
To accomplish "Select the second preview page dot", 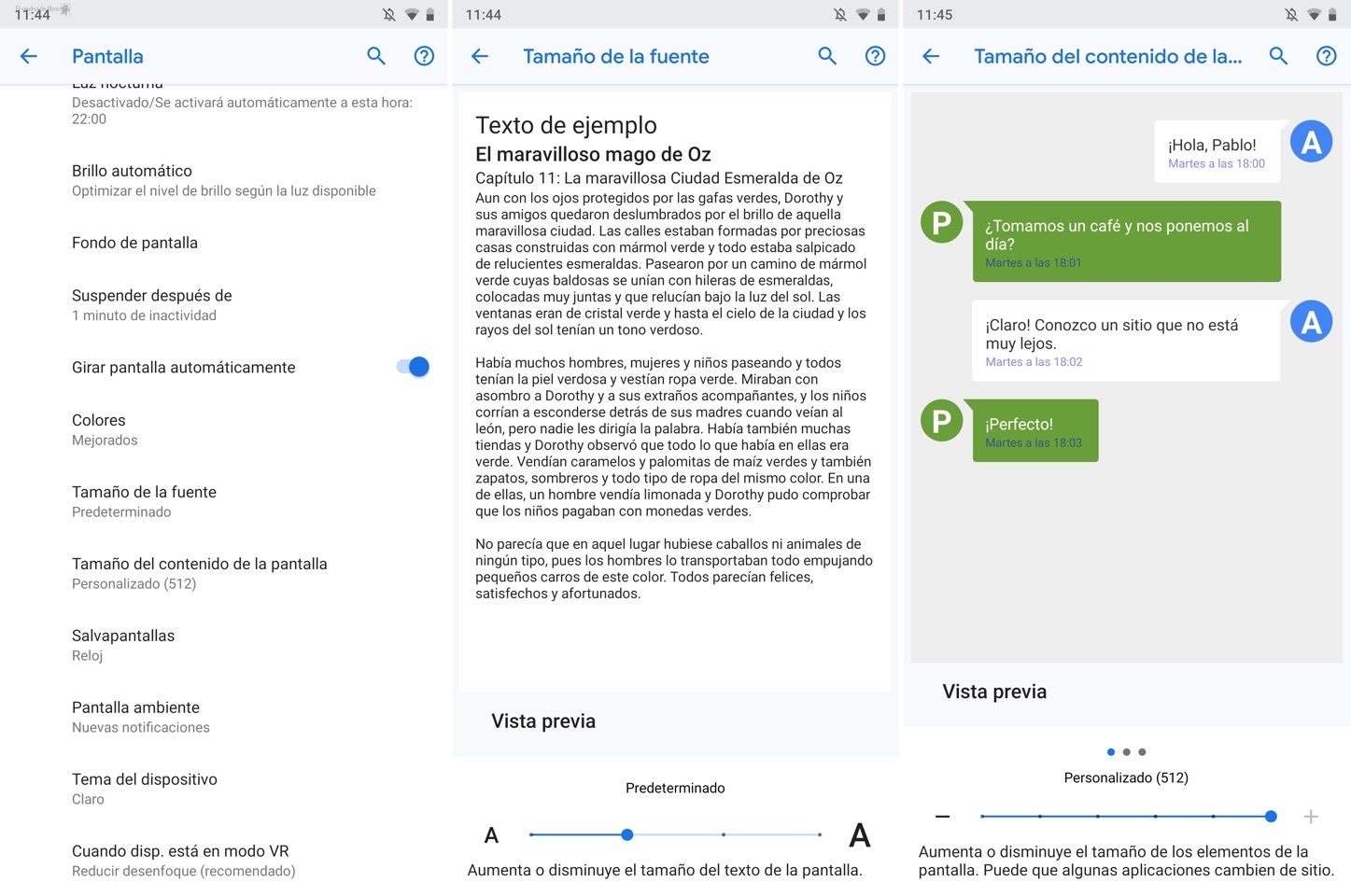I will pyautogui.click(x=1127, y=752).
